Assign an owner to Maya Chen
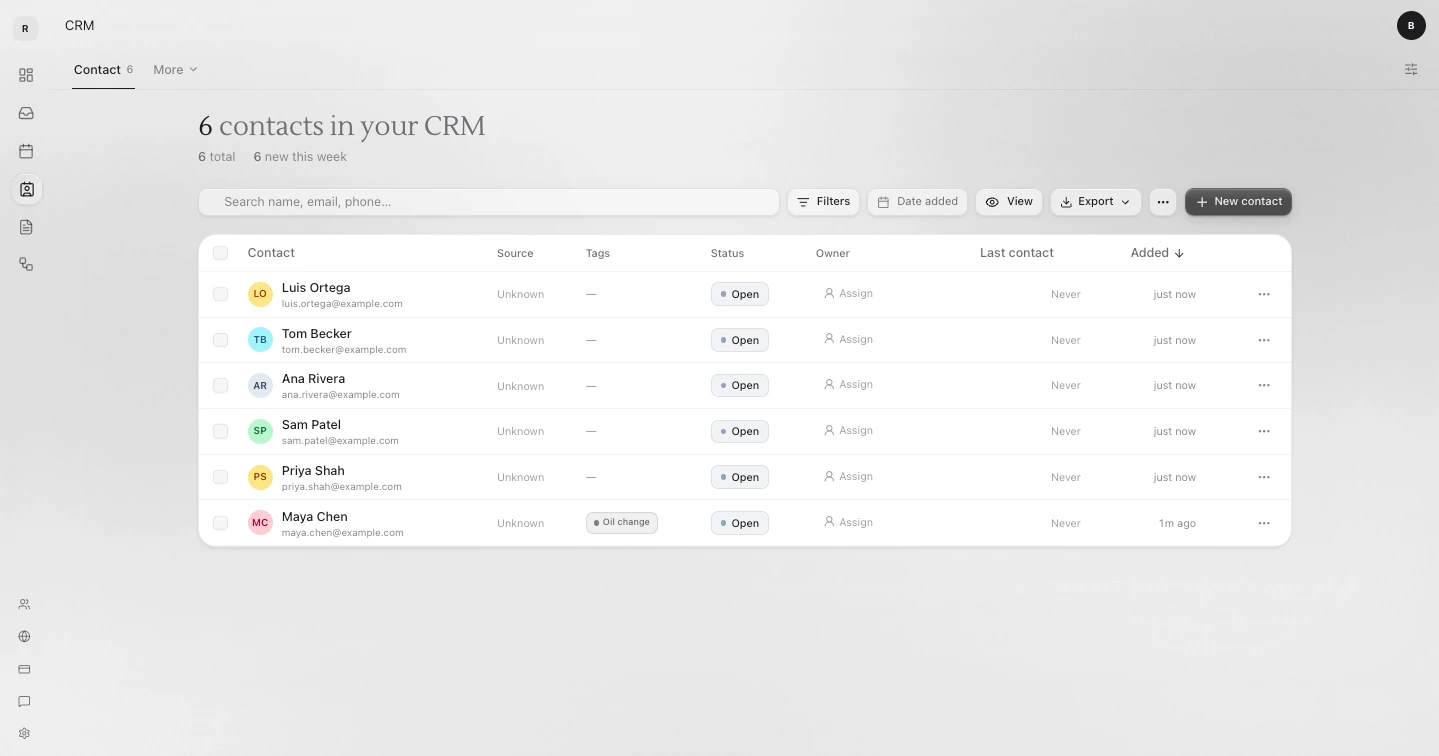The width and height of the screenshot is (1439, 756). tap(848, 523)
